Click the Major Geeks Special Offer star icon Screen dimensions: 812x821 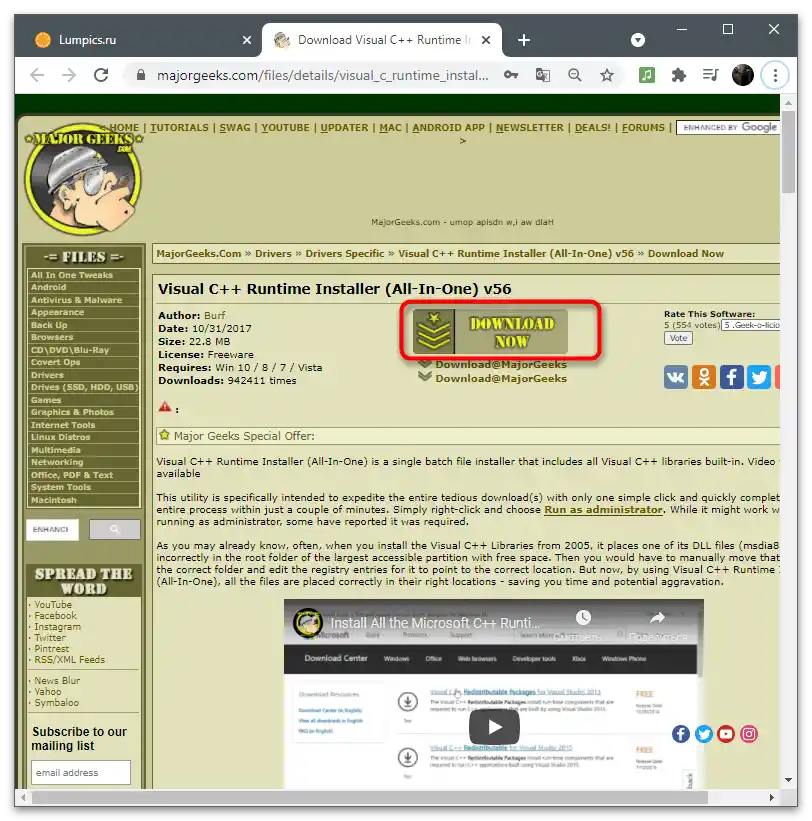coord(165,435)
